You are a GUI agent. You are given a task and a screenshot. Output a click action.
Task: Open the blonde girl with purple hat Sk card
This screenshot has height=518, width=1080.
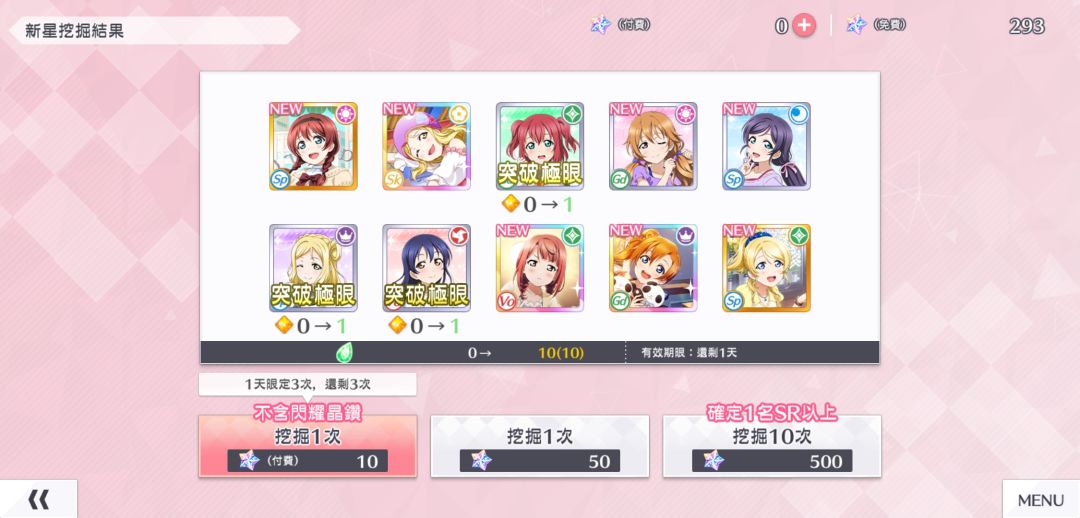[426, 146]
